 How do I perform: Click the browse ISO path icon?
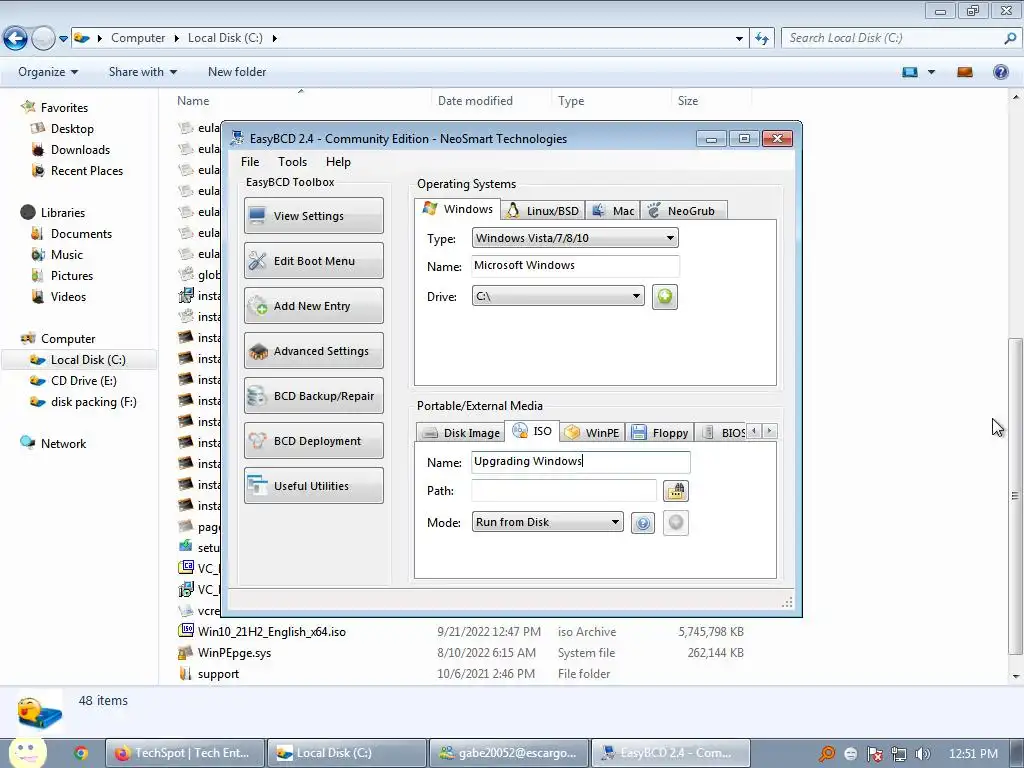click(x=675, y=490)
